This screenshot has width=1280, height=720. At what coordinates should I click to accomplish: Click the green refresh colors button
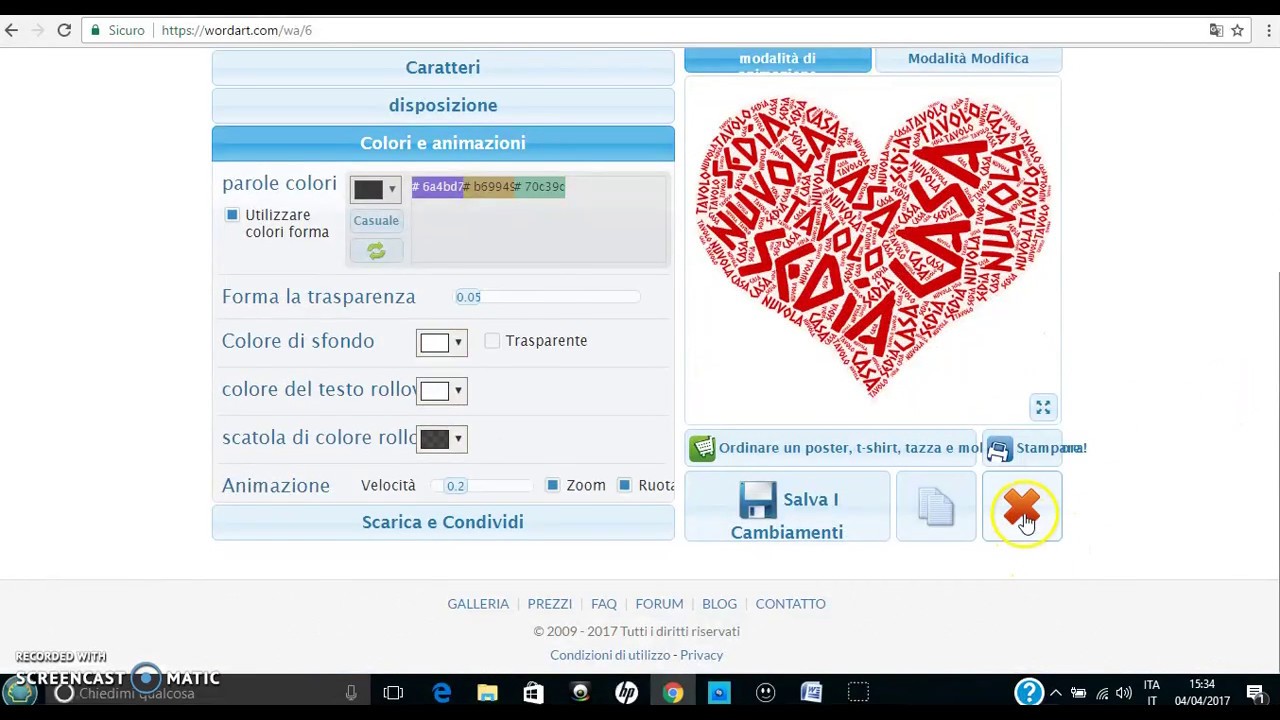pos(376,251)
